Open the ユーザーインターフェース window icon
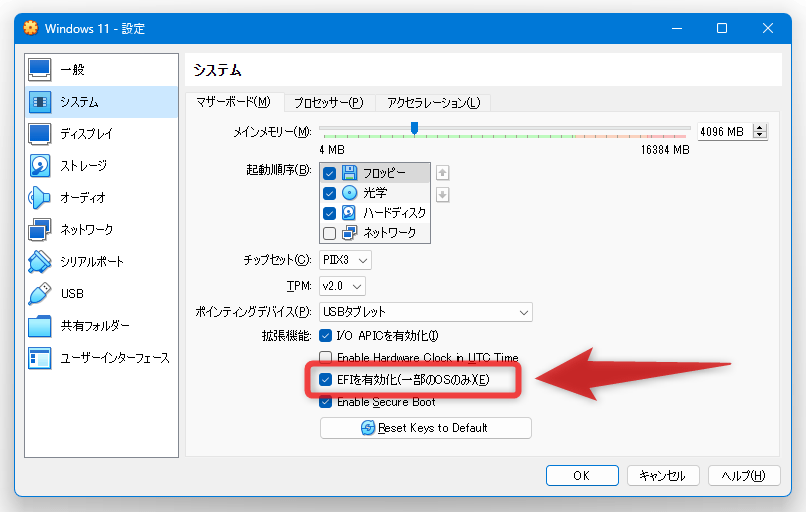This screenshot has height=512, width=806. 40,358
